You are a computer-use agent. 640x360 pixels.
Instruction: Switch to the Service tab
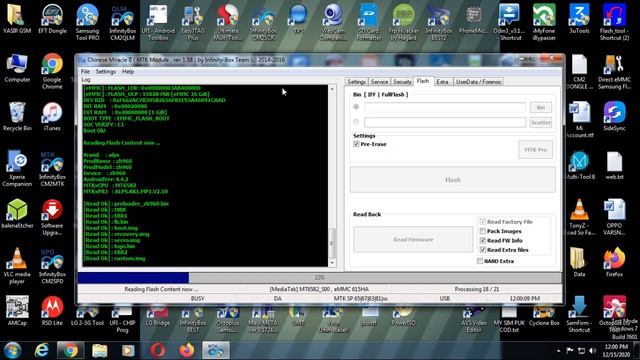[x=379, y=82]
